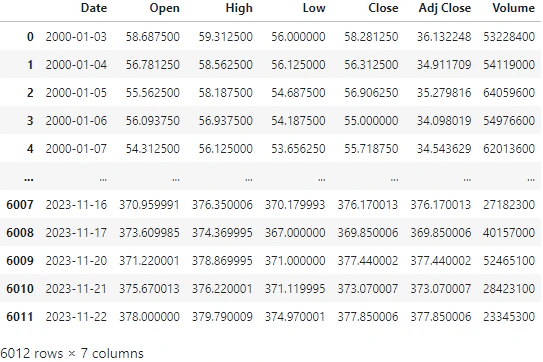
Task: Click the Low column header
Action: tap(314, 8)
